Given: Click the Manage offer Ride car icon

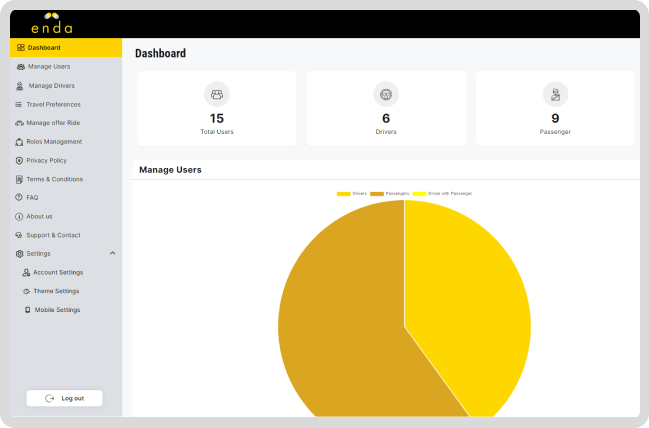Looking at the screenshot, I should [x=19, y=123].
